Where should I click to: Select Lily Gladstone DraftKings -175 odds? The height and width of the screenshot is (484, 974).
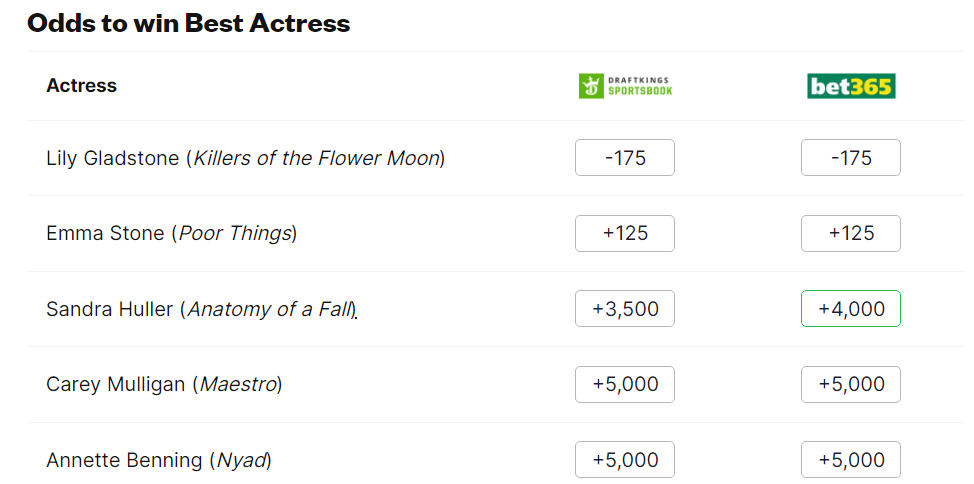point(625,158)
